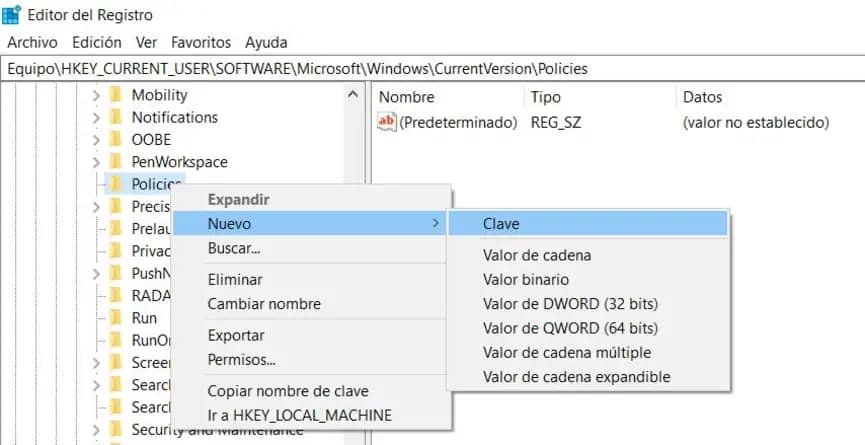The image size is (865, 445).
Task: Select the Run folder icon
Action: click(115, 318)
